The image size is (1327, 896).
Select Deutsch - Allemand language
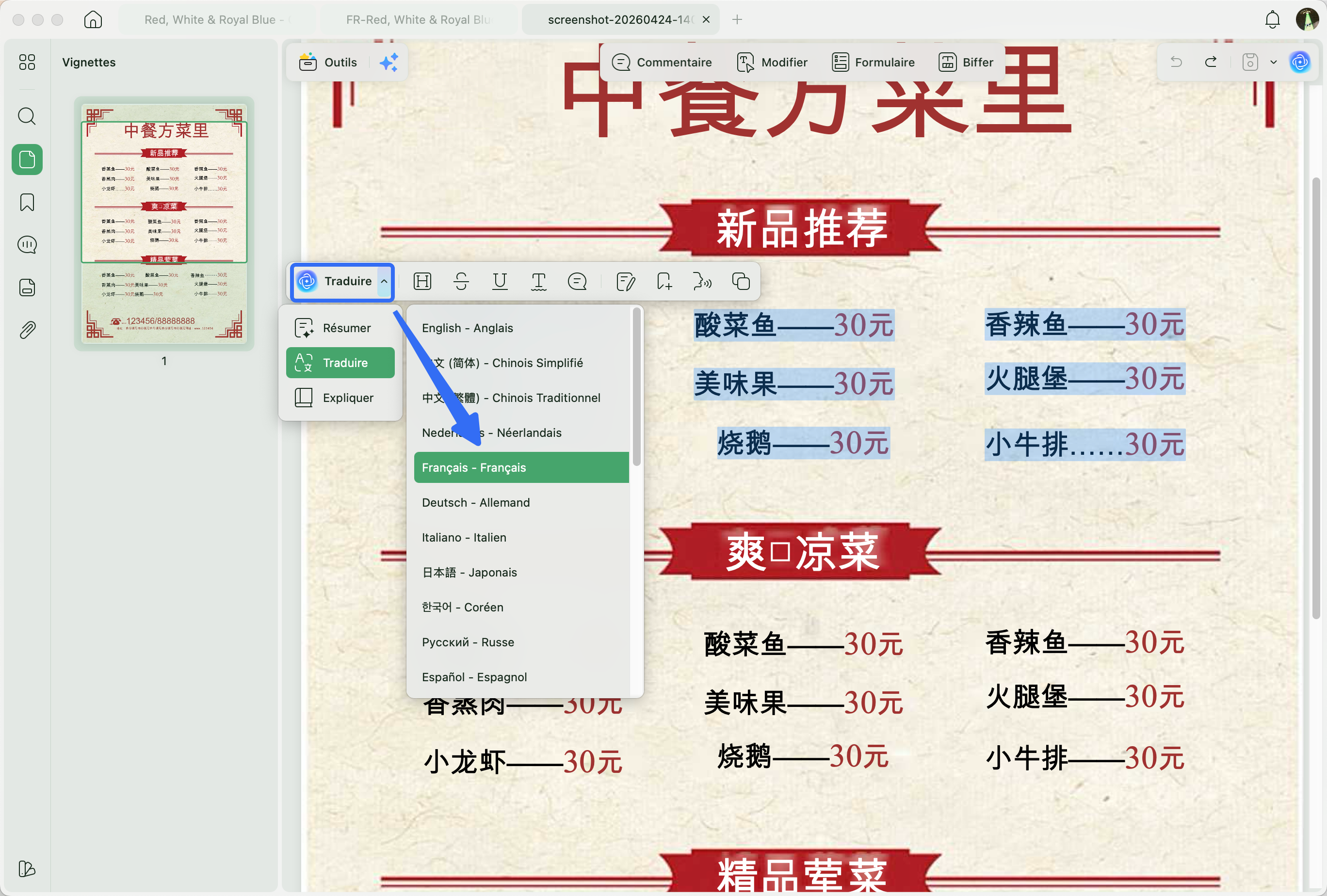click(521, 502)
